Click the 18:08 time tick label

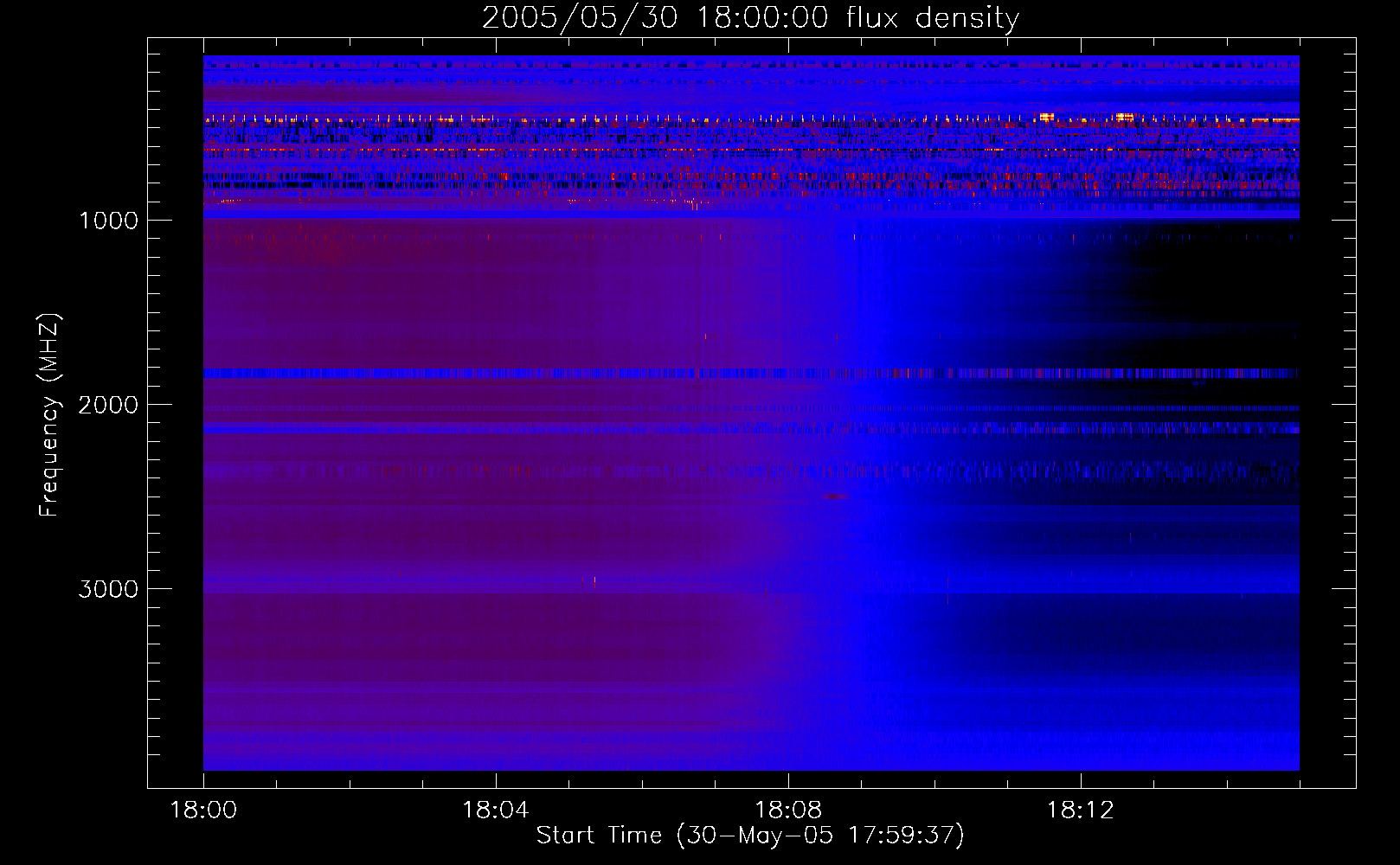pos(787,811)
